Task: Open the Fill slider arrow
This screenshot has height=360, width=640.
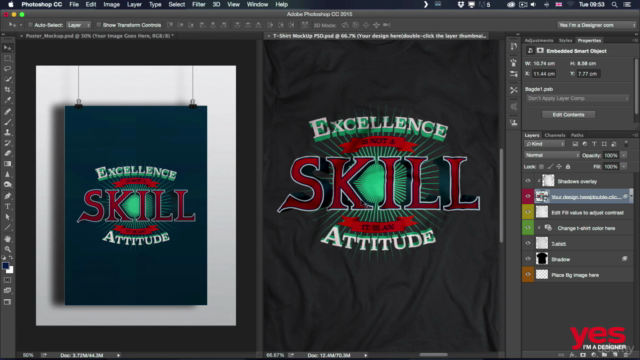Action: tap(624, 167)
